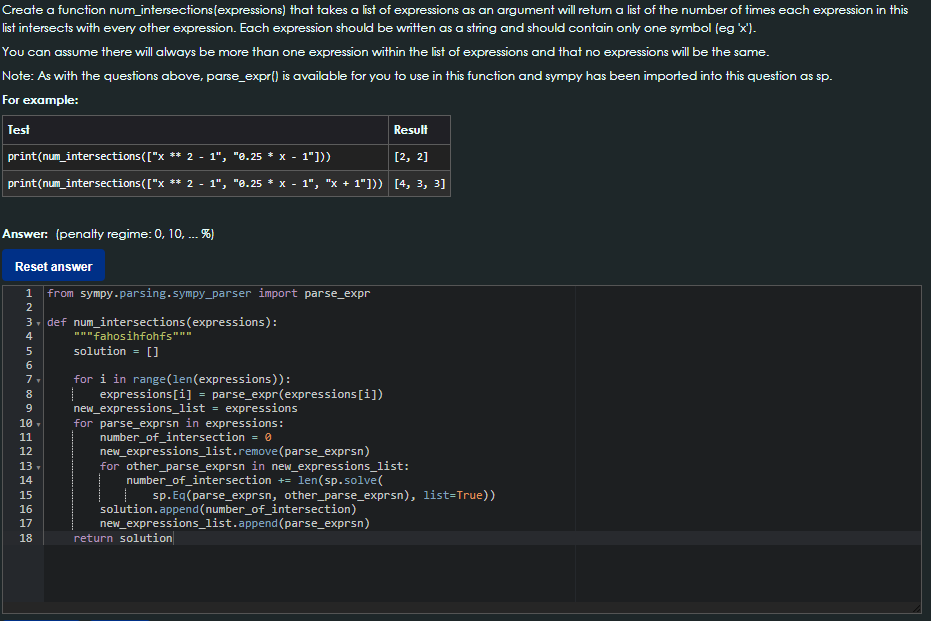931x621 pixels.
Task: Click the 'Test' table column header
Action: click(x=195, y=130)
